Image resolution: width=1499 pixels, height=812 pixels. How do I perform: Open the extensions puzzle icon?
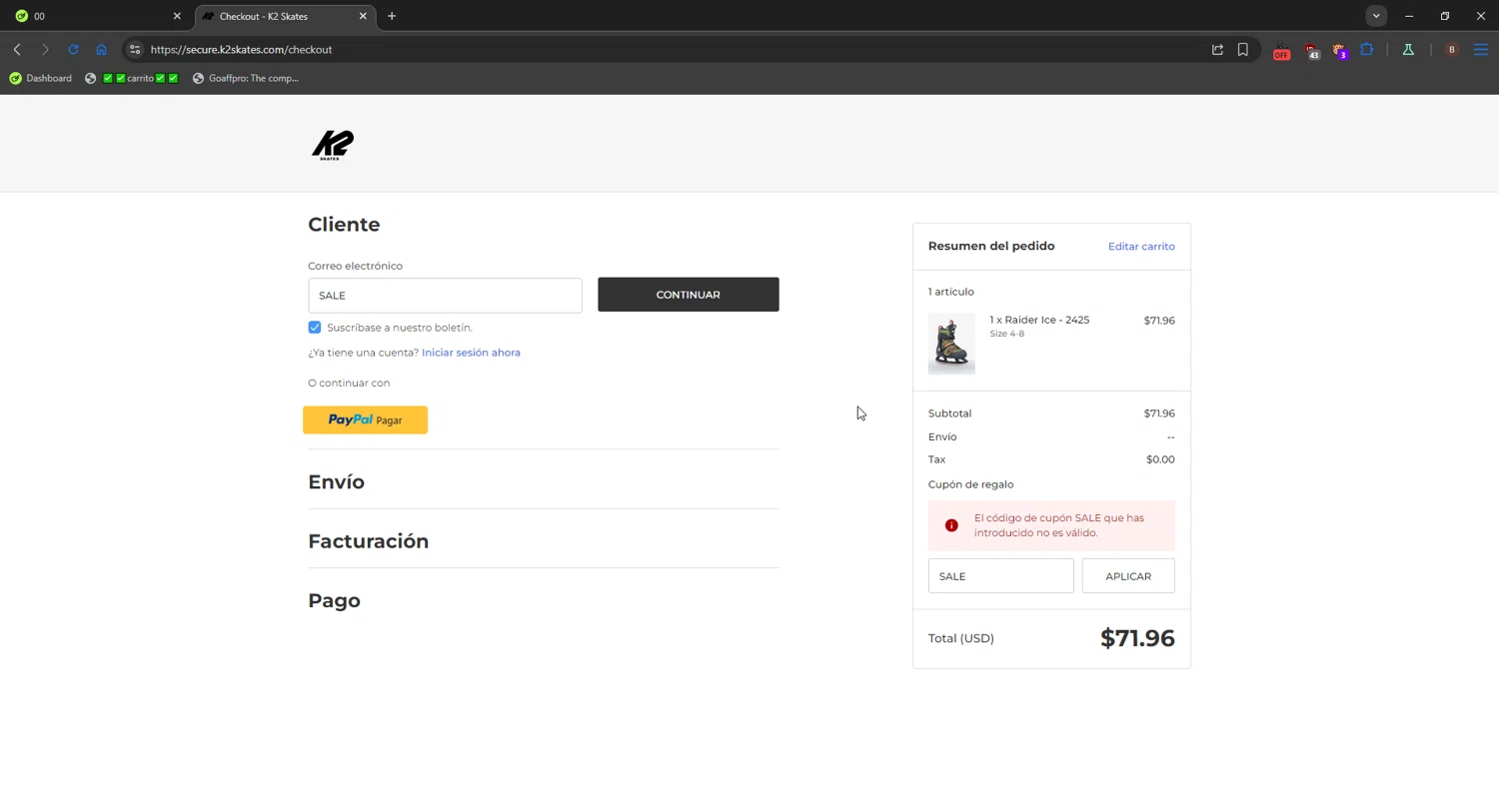pos(1367,49)
